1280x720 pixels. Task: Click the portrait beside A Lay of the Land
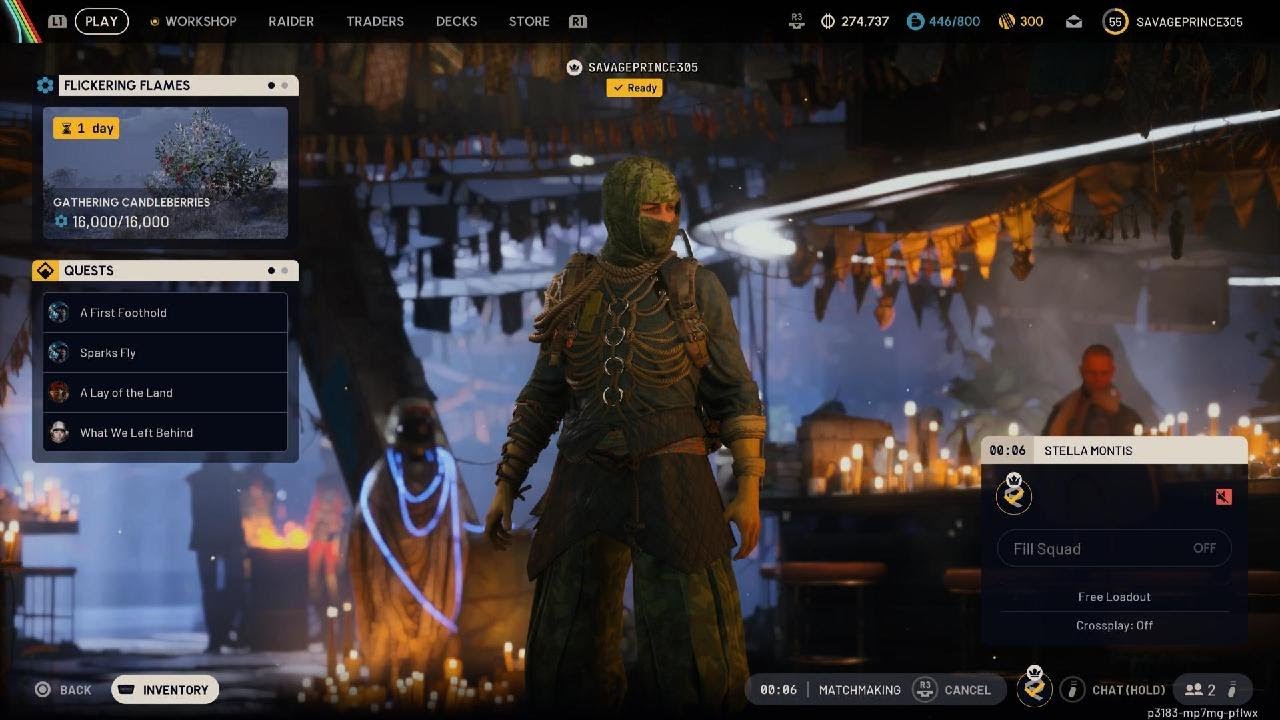click(59, 393)
